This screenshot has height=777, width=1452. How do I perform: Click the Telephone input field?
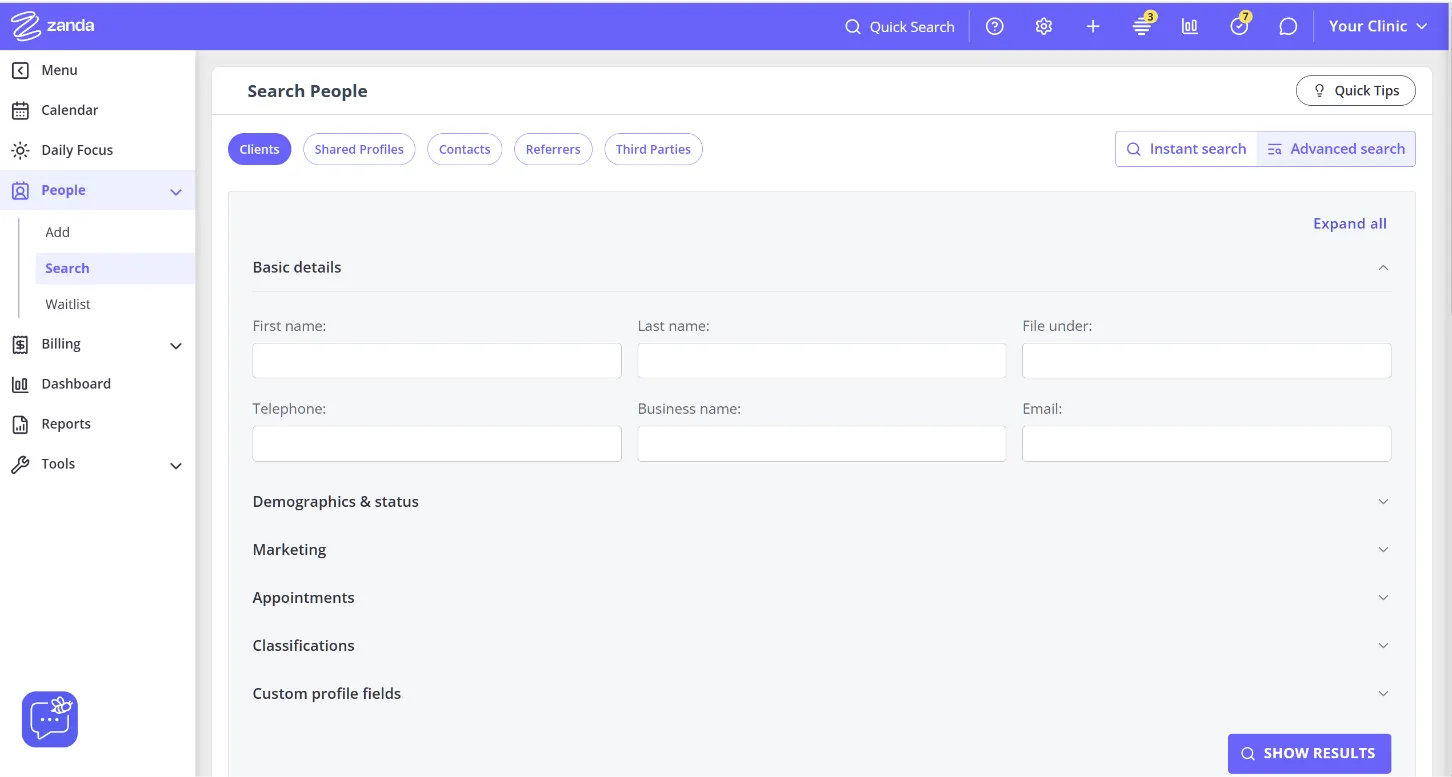coord(437,444)
